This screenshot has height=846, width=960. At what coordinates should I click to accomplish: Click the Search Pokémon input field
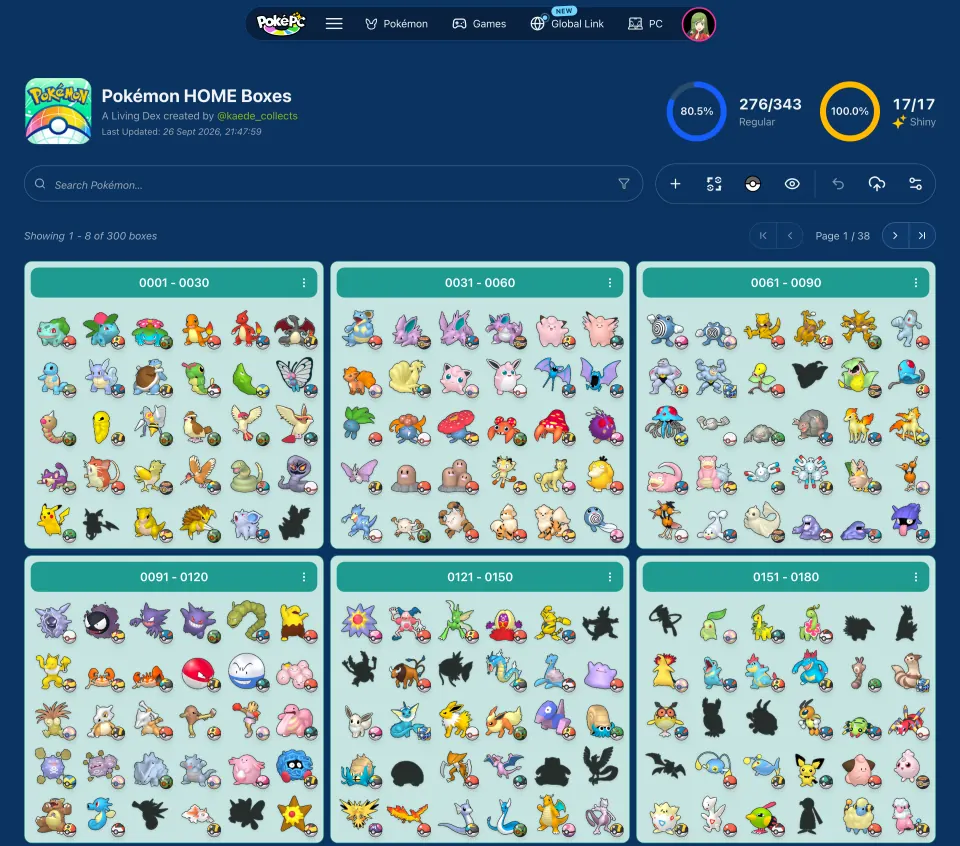pos(333,184)
